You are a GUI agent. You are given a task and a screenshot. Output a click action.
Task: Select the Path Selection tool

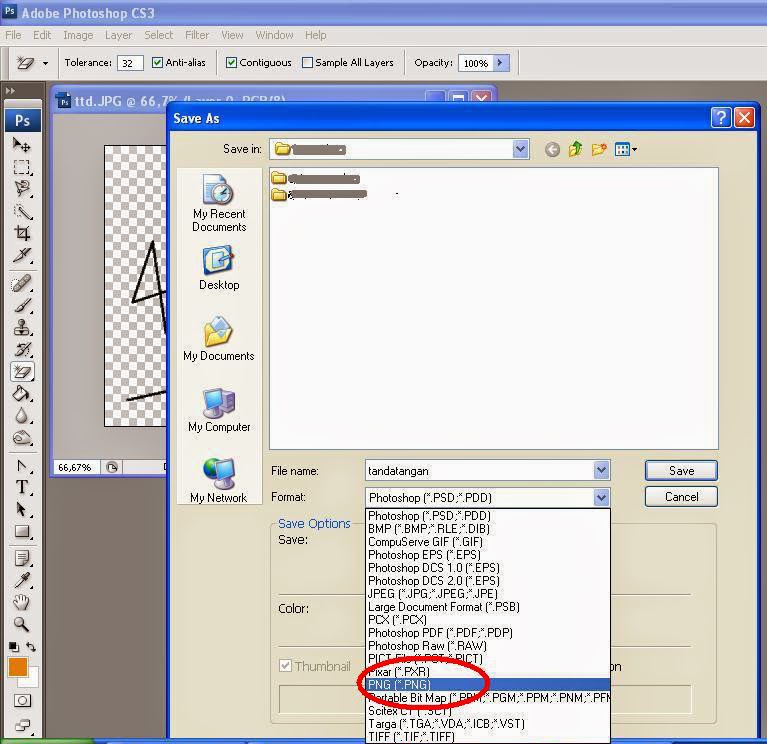(x=22, y=510)
